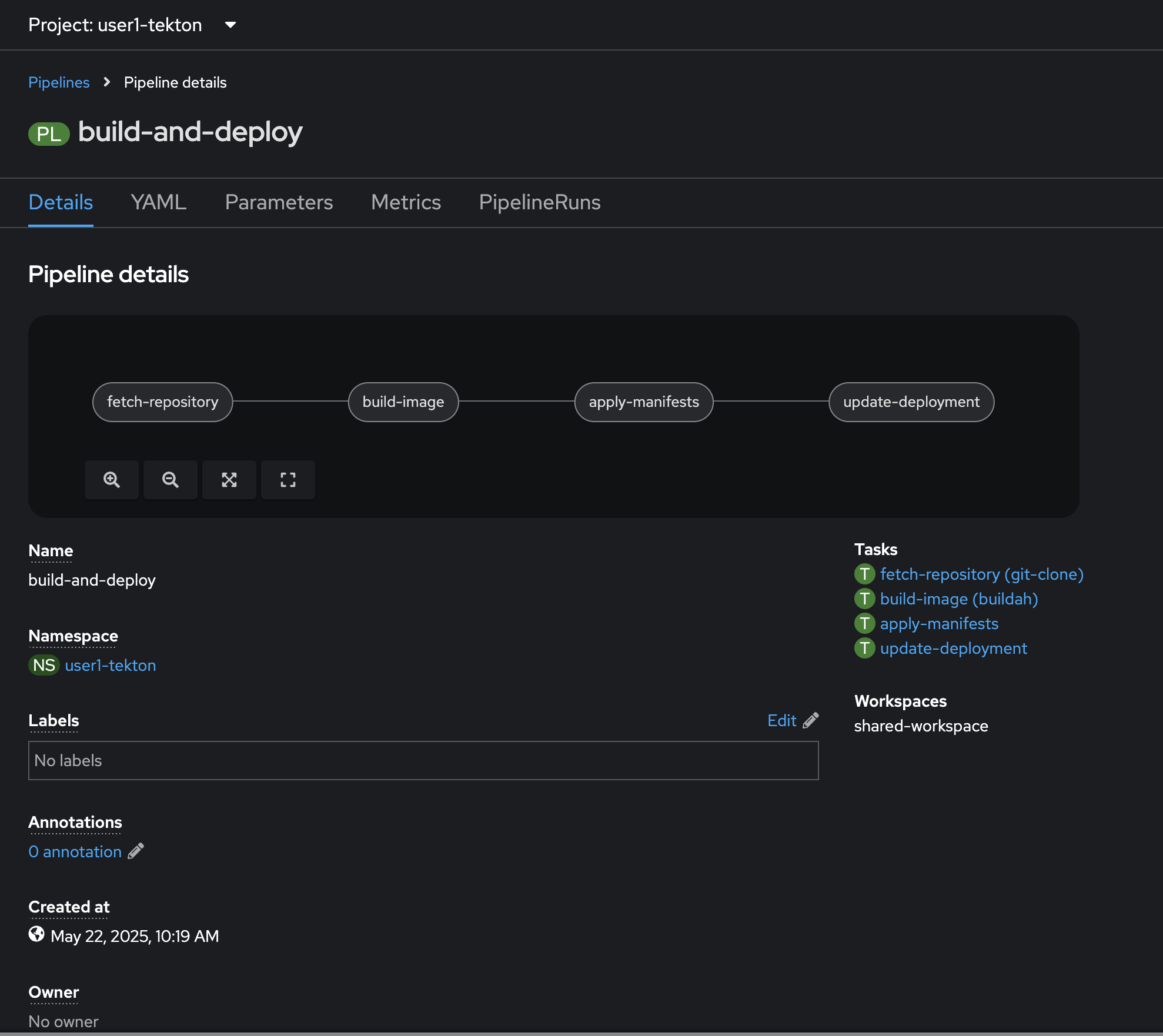Select the apply-manifests node in graph
This screenshot has width=1163, height=1036.
(x=644, y=402)
